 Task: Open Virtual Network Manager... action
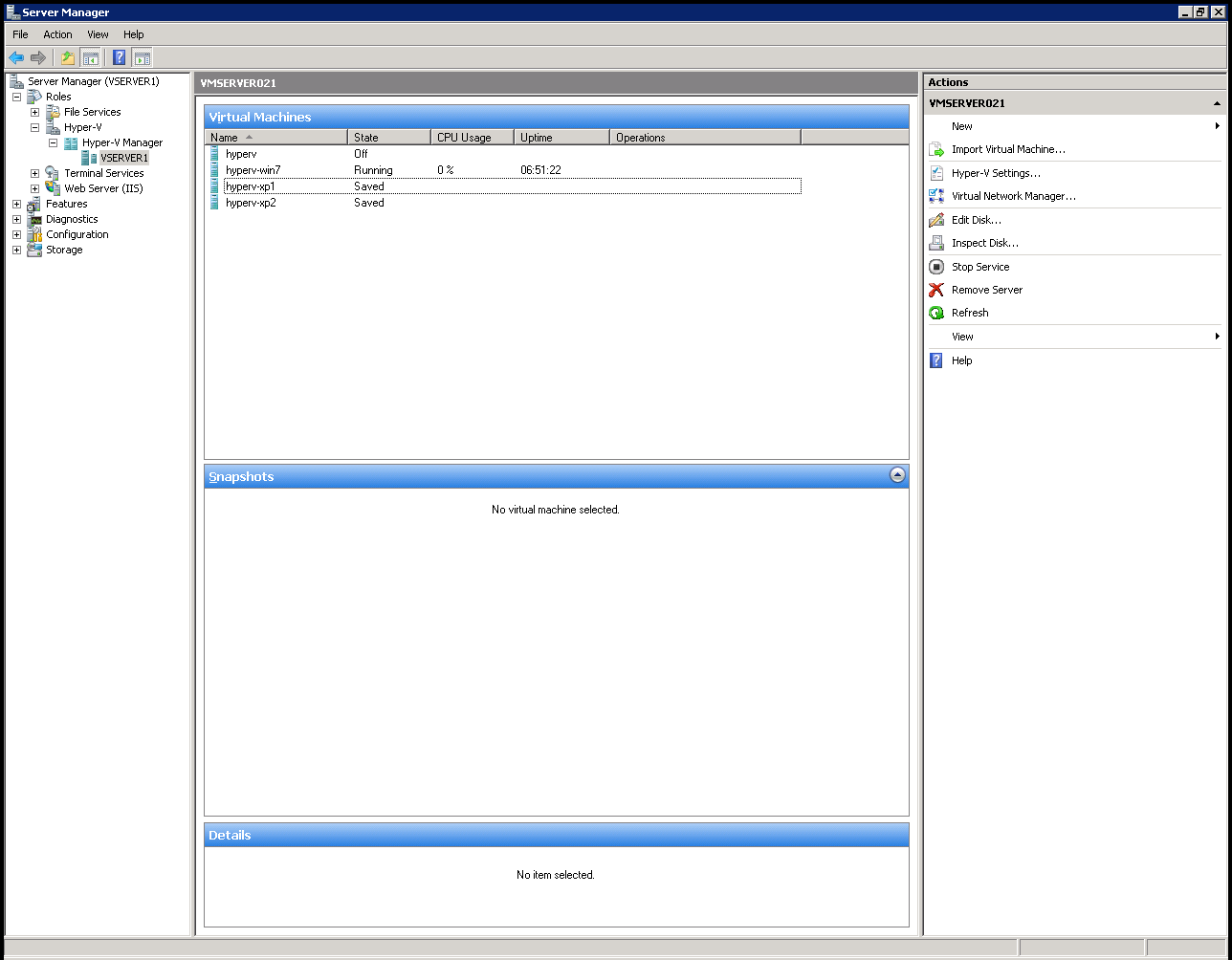pyautogui.click(x=1014, y=196)
